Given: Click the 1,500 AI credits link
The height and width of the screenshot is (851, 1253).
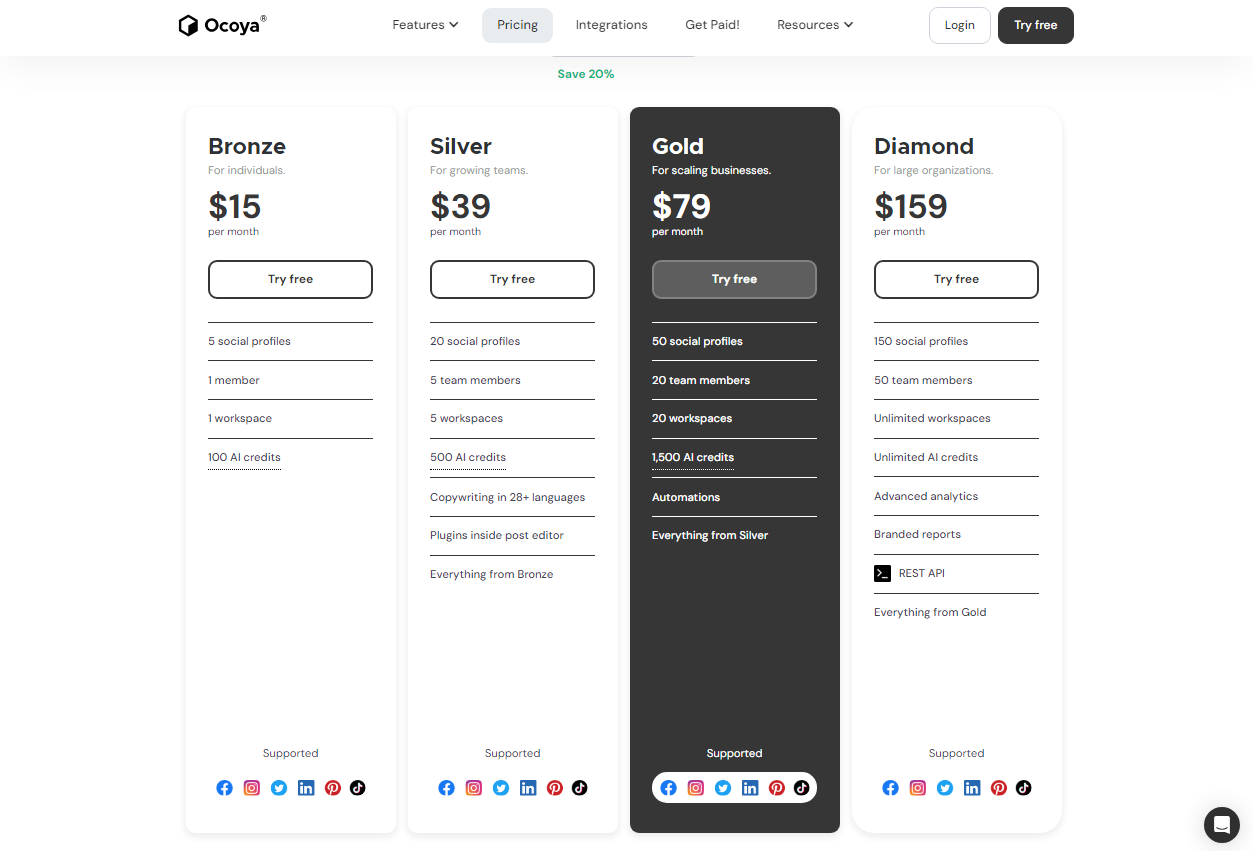Looking at the screenshot, I should tap(693, 457).
